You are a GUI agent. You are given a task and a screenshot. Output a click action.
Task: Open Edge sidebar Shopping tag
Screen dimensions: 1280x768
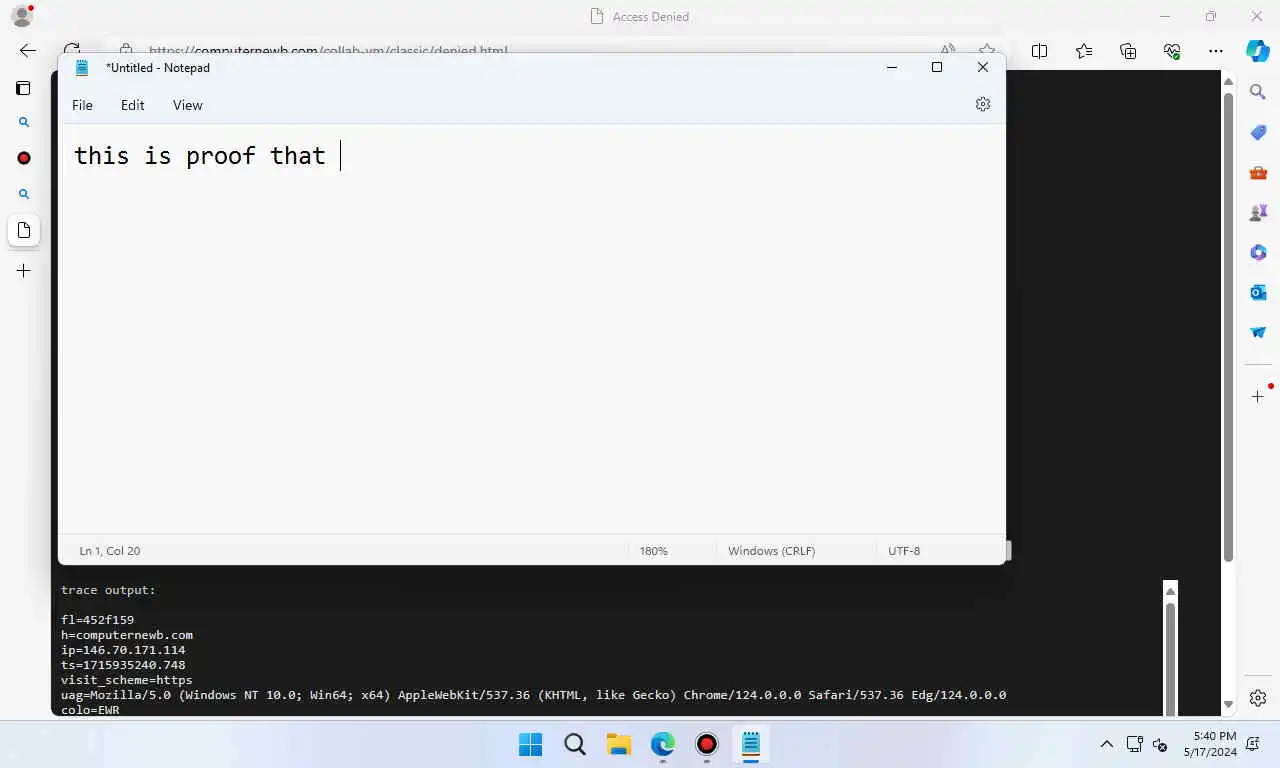click(x=1258, y=132)
